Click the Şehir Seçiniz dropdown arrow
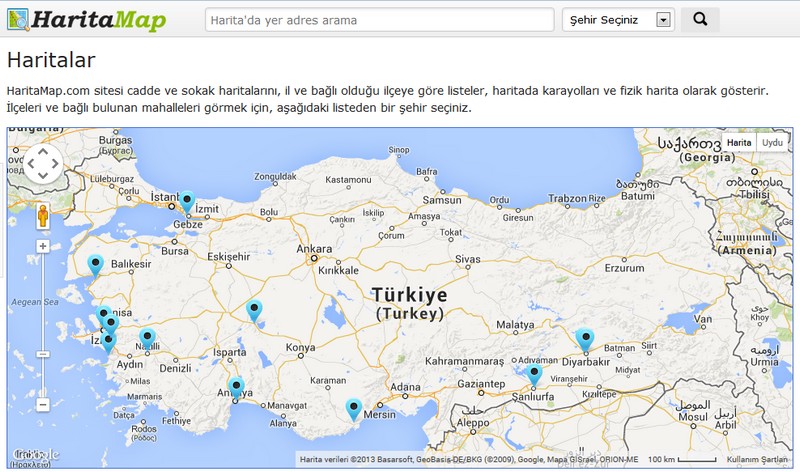The image size is (800, 472). (x=663, y=20)
